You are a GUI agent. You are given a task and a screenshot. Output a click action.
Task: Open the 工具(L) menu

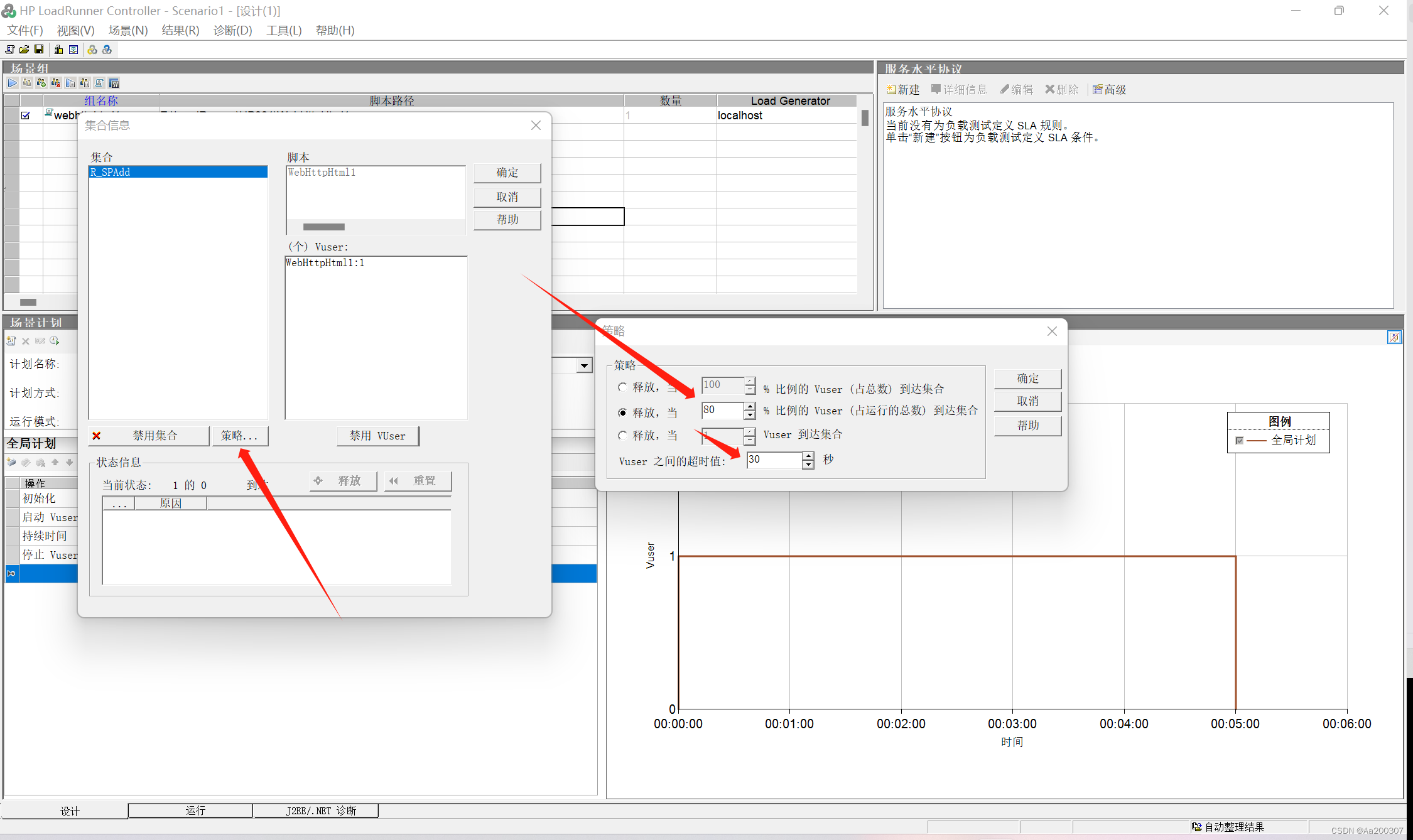click(284, 30)
